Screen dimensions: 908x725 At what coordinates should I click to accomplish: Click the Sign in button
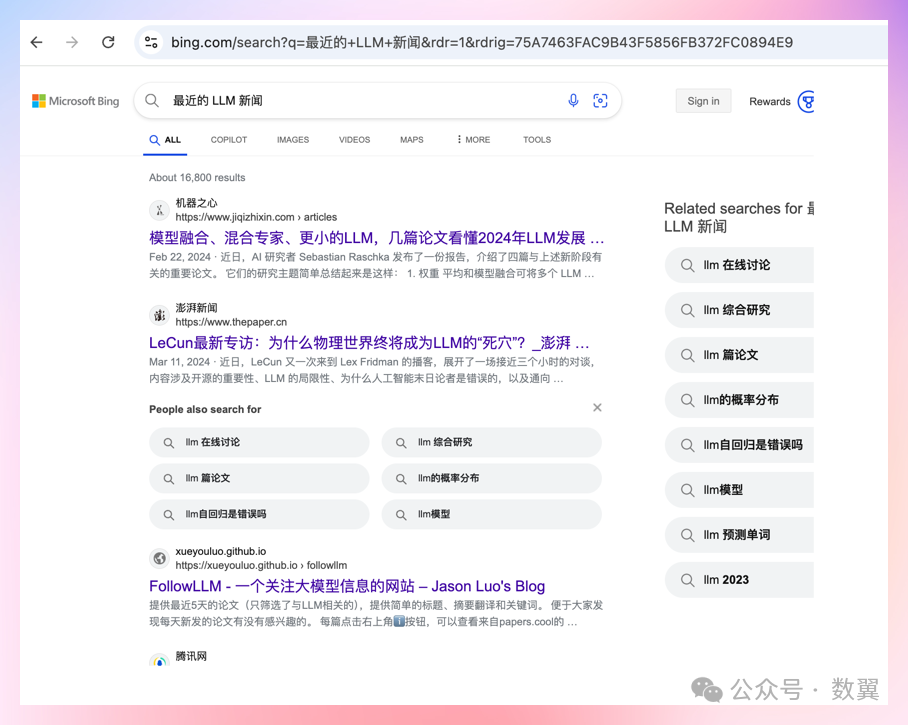[704, 101]
